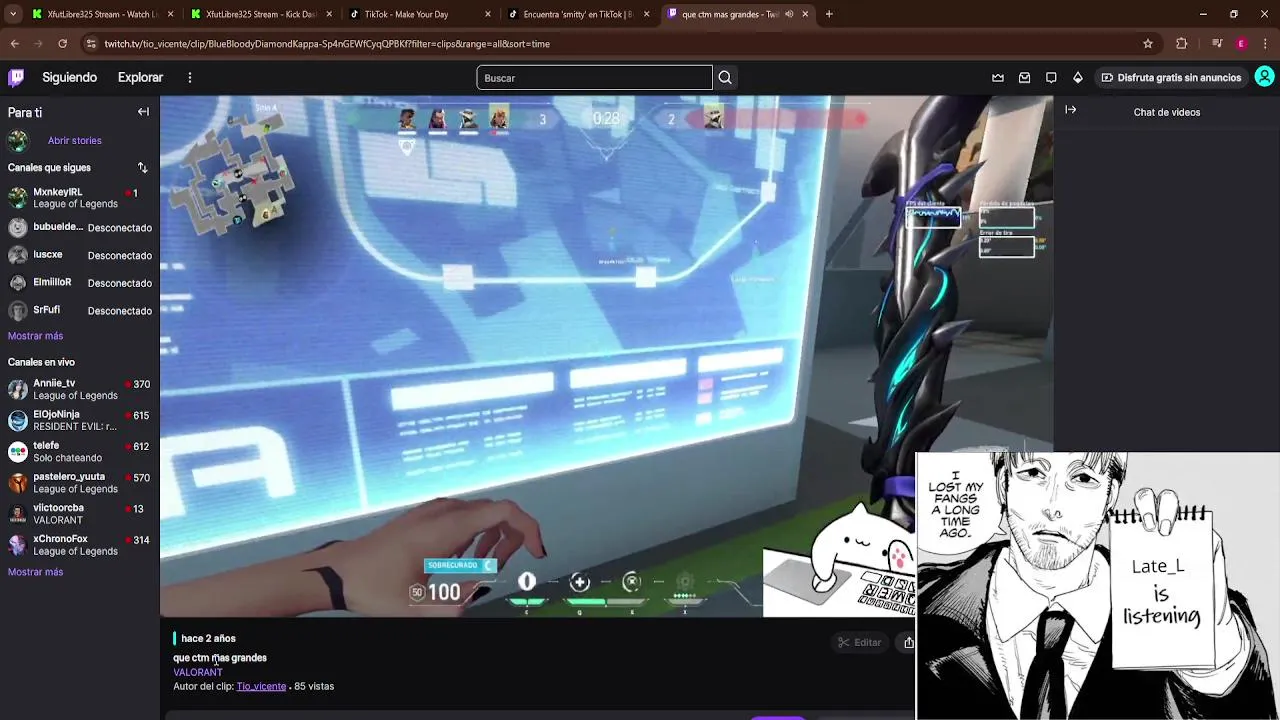Click the Disfruta gratis sin anuncios button

(1171, 77)
